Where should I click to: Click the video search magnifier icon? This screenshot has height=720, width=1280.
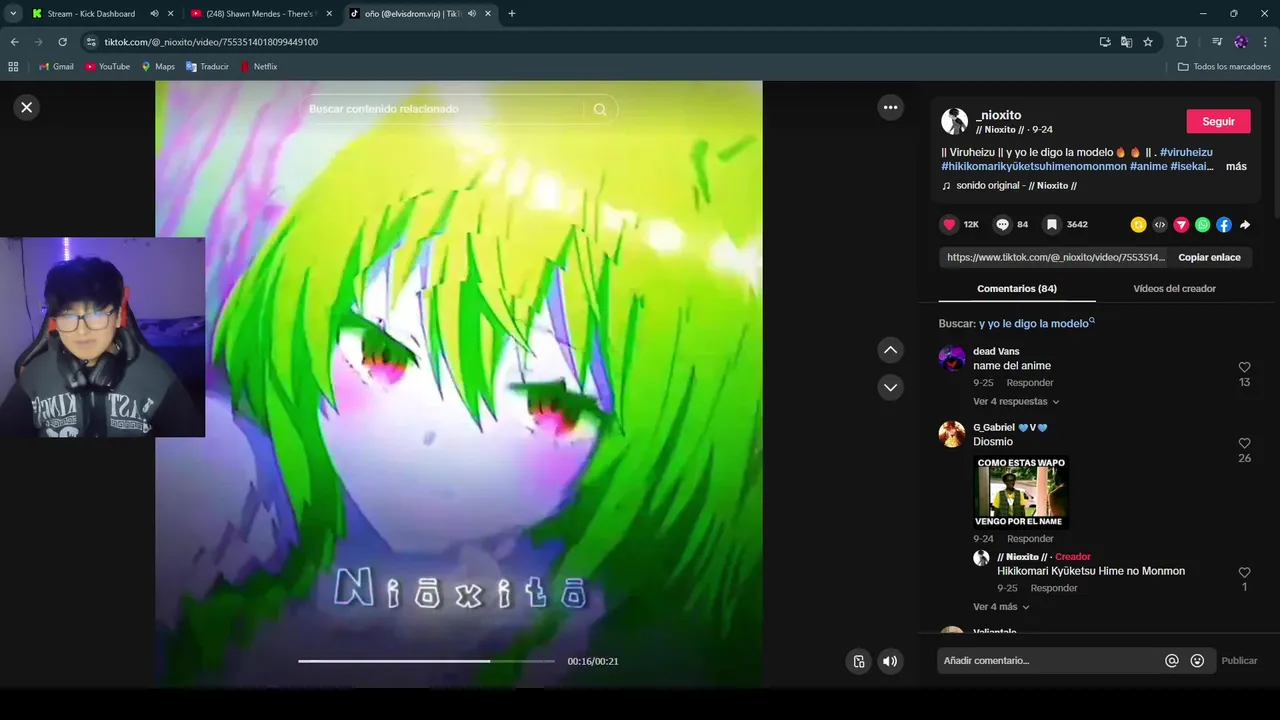click(x=600, y=109)
